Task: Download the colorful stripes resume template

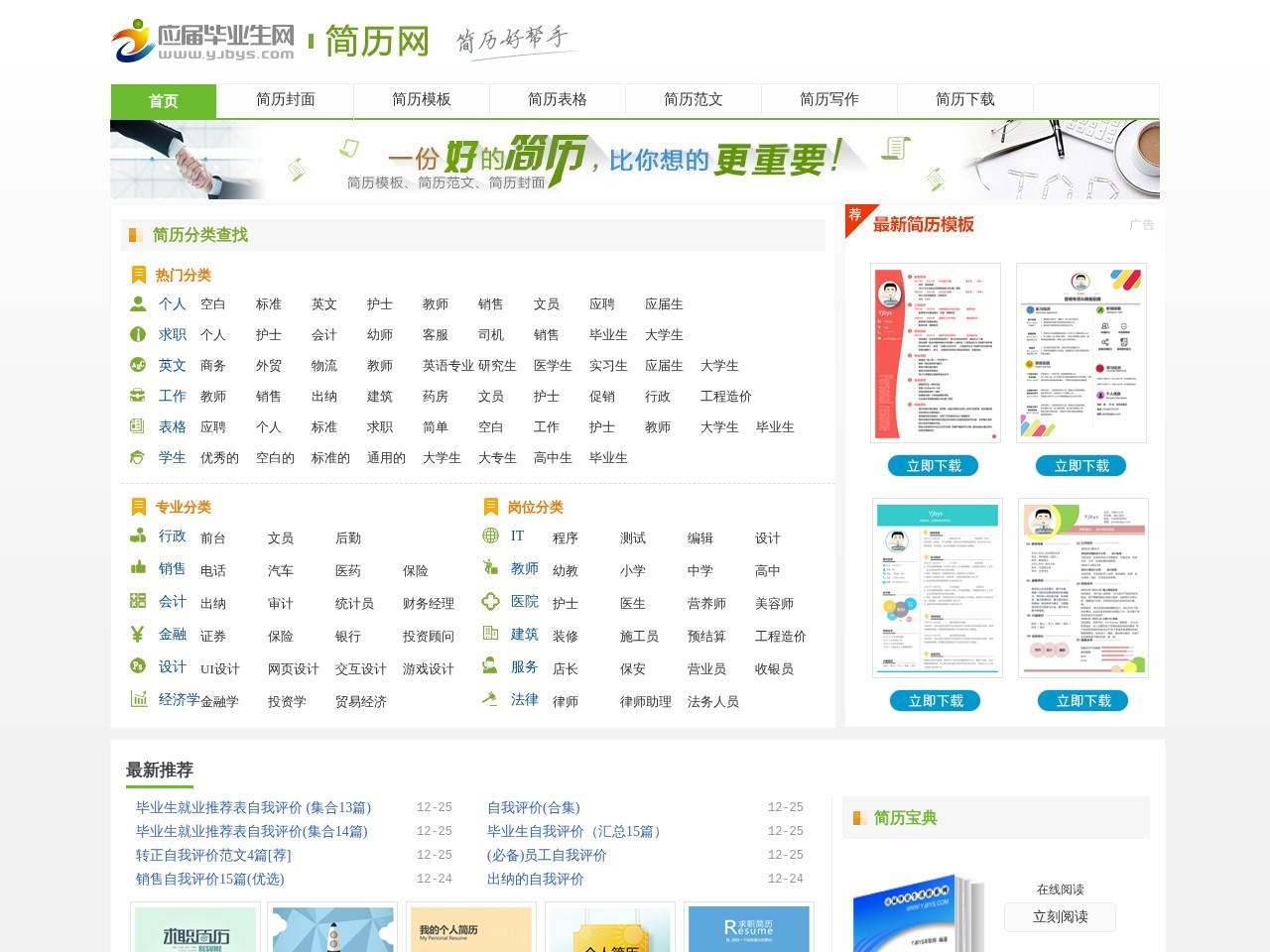Action: click(1082, 466)
